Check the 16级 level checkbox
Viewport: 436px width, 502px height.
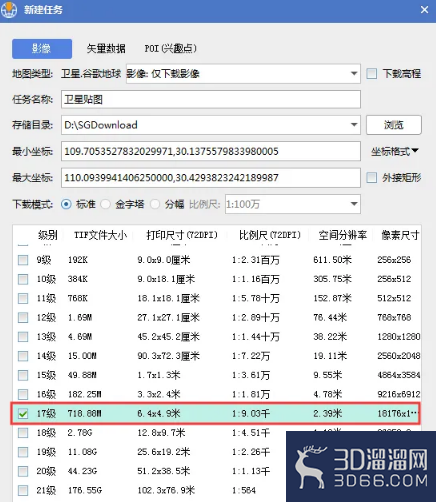pos(23,394)
